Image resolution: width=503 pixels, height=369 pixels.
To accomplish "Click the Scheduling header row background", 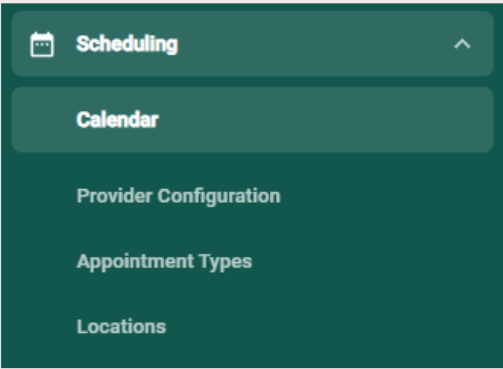I will click(252, 44).
